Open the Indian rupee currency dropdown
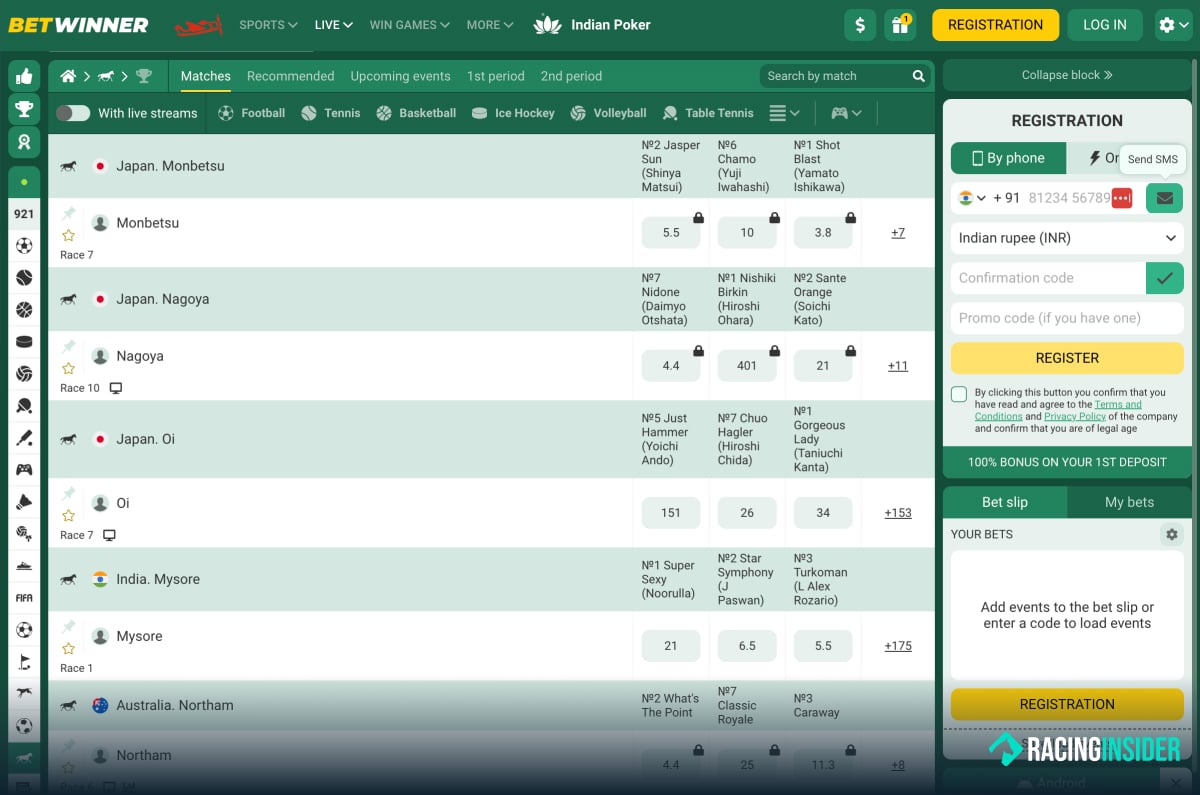The image size is (1200, 795). click(x=1067, y=238)
